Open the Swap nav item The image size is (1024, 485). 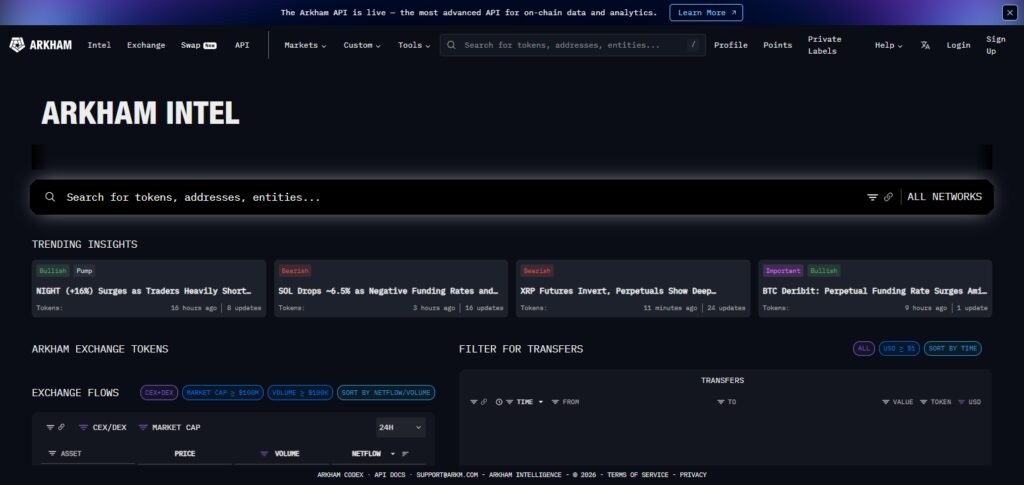[199, 45]
